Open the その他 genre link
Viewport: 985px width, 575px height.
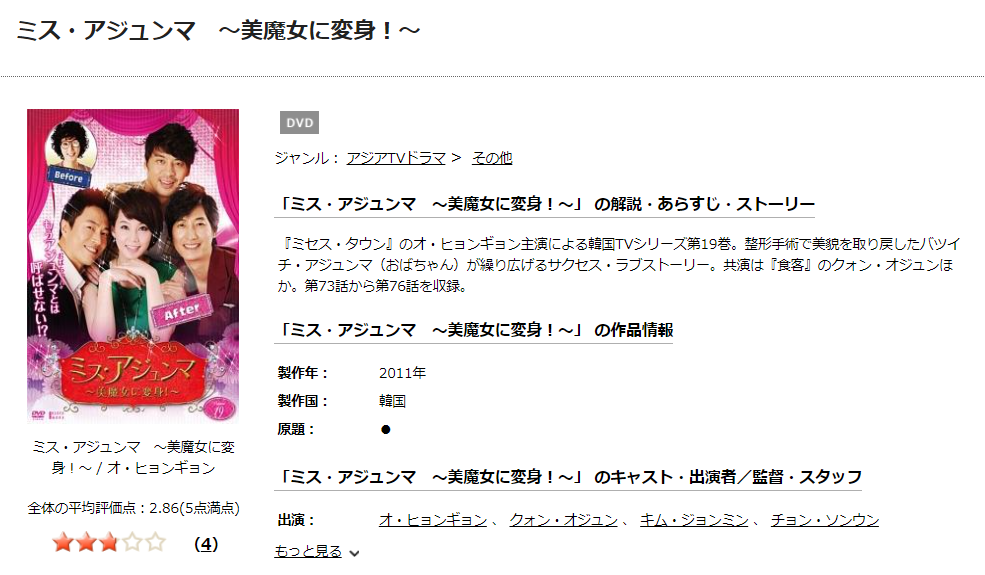click(492, 158)
